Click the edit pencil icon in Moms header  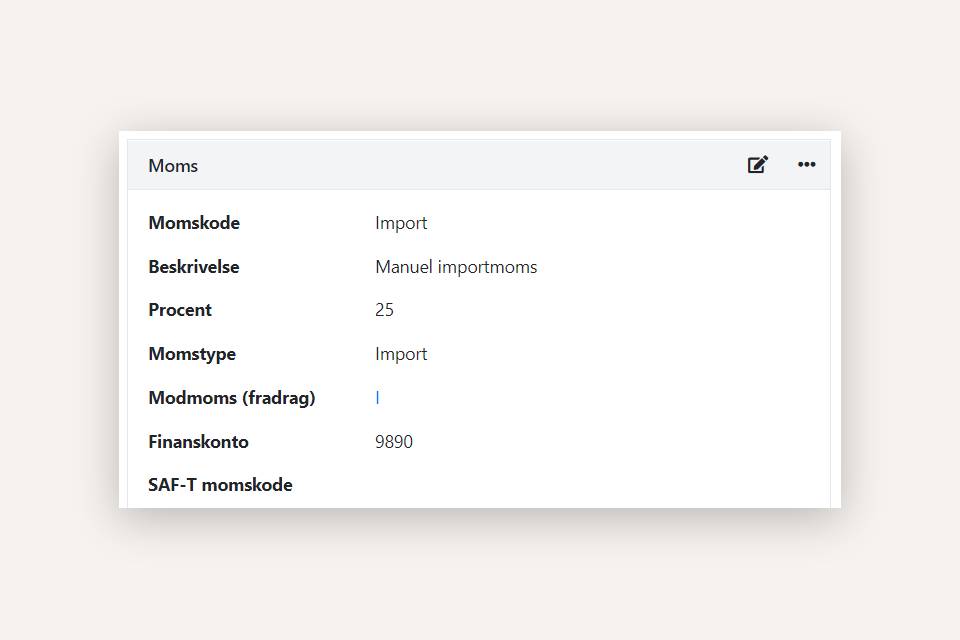(758, 165)
